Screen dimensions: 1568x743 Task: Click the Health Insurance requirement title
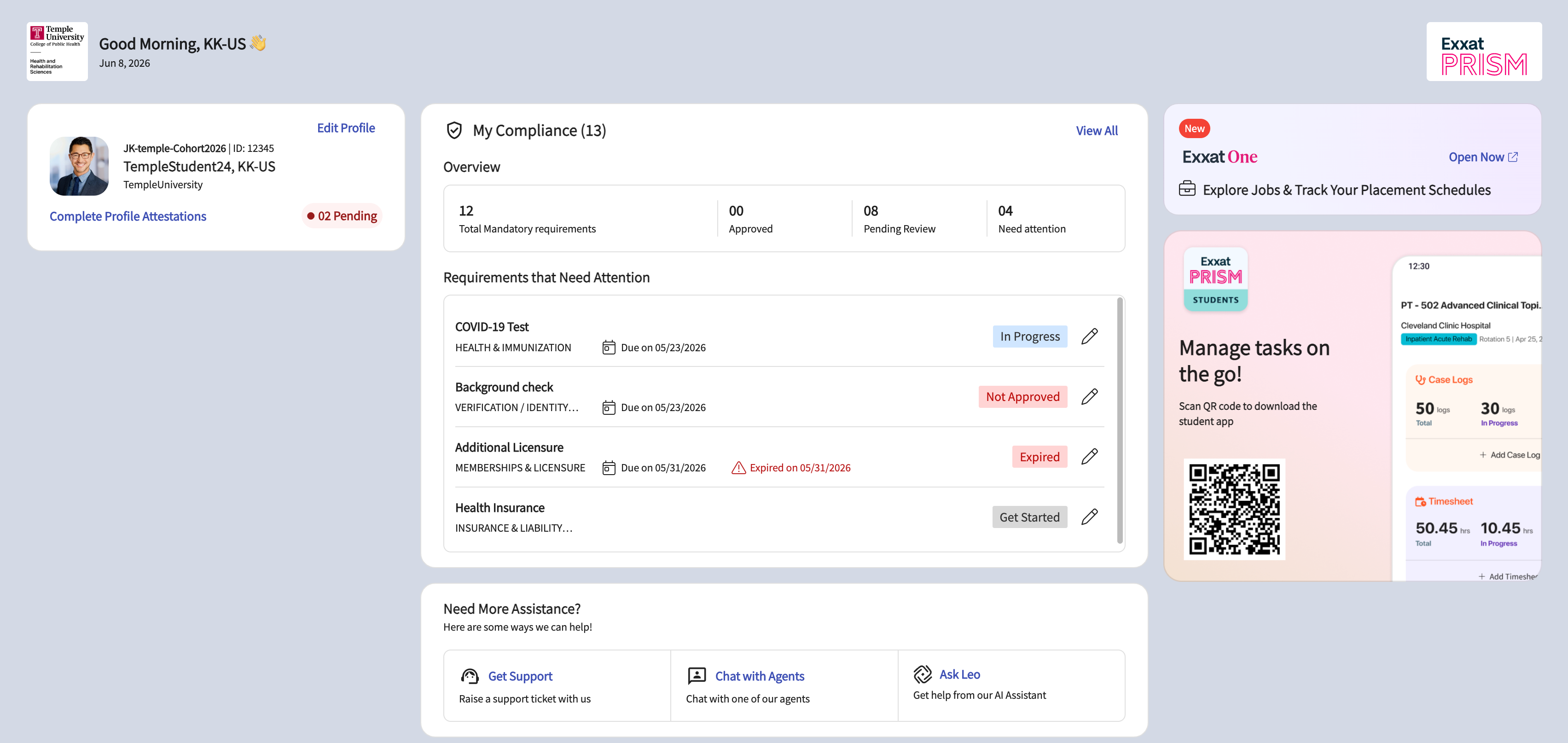point(500,507)
